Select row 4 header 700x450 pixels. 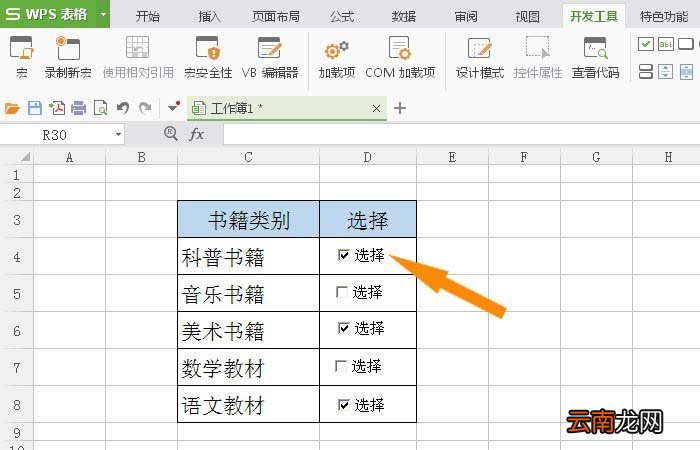pos(17,256)
